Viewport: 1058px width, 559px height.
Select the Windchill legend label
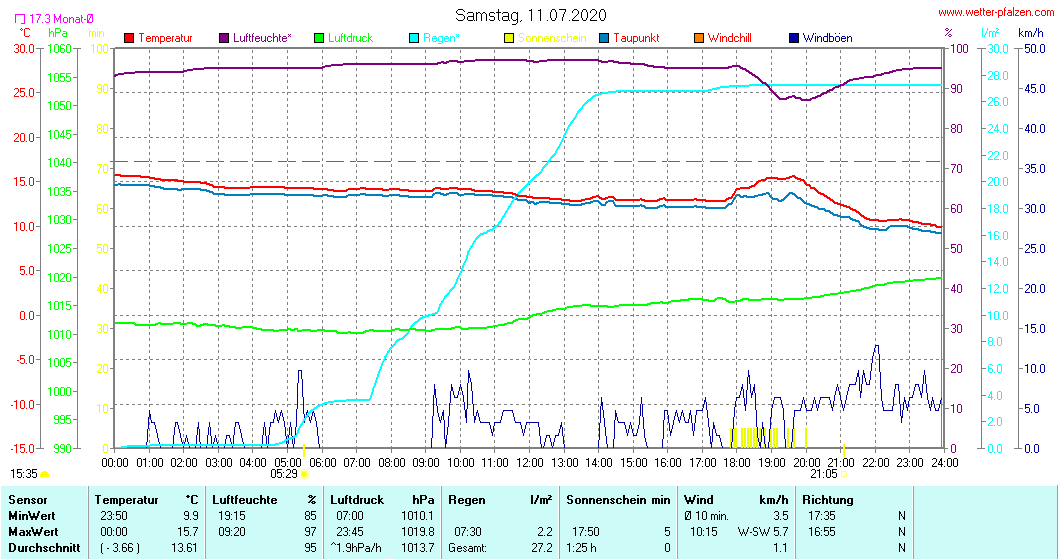[x=730, y=38]
